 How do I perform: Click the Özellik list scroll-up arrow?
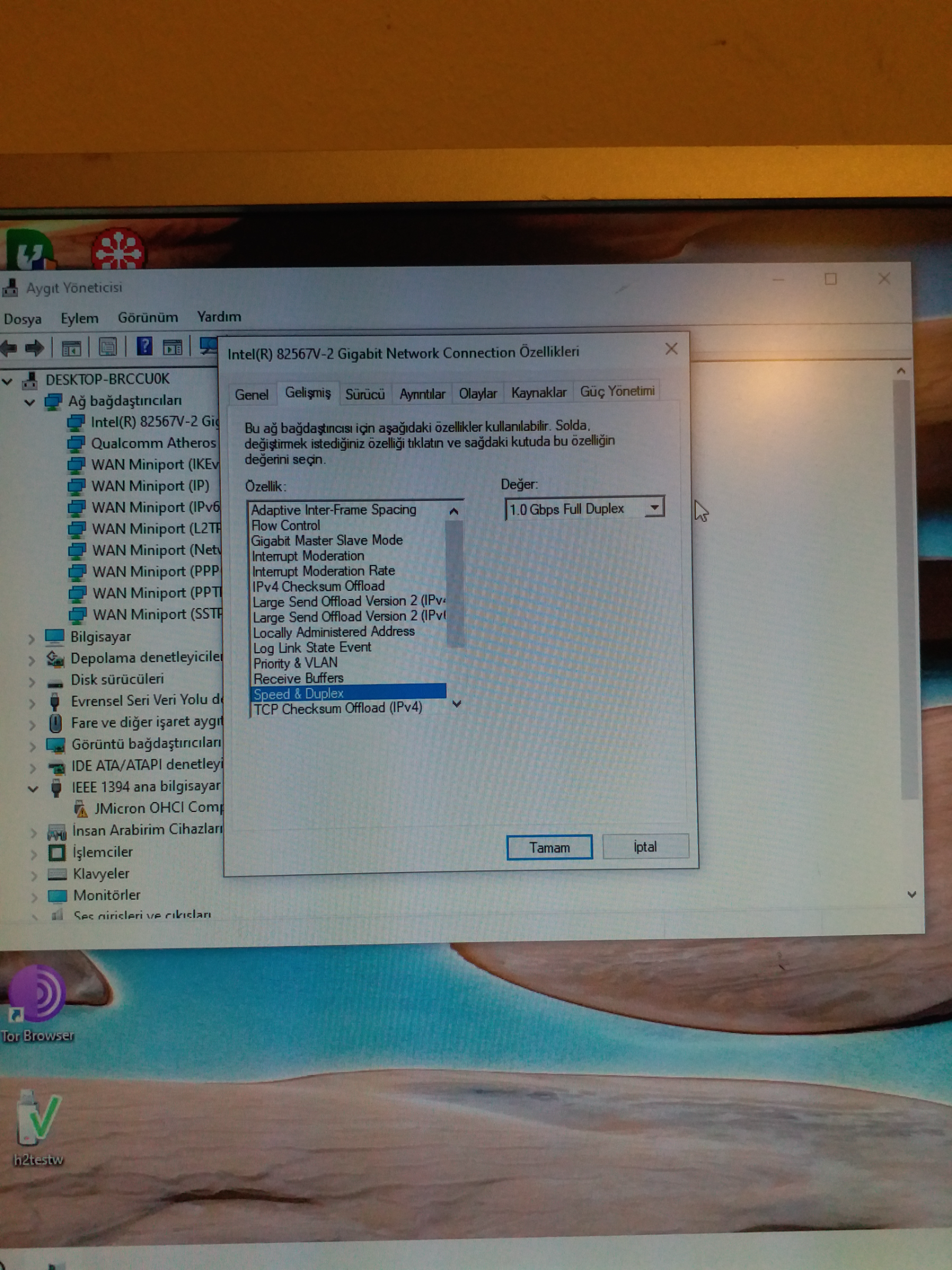point(454,512)
